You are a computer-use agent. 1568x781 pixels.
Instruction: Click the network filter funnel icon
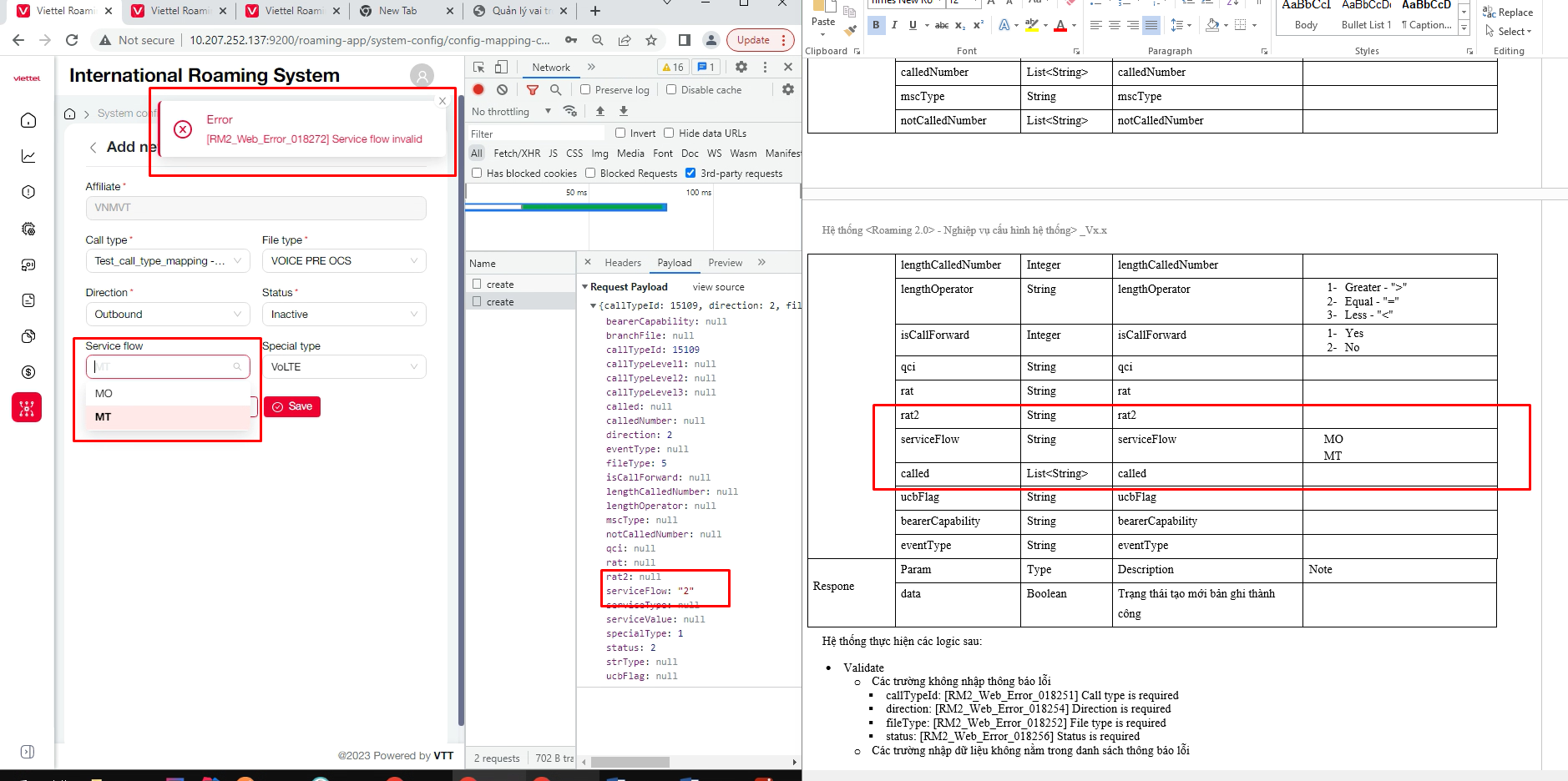tap(532, 89)
